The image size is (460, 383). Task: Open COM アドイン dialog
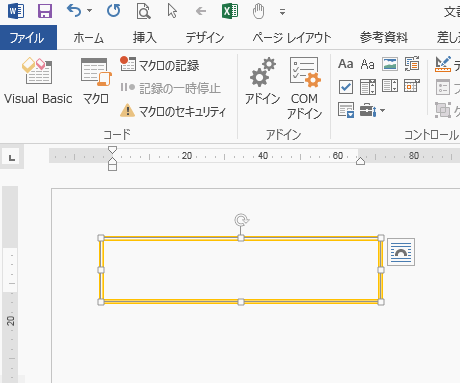tap(304, 88)
